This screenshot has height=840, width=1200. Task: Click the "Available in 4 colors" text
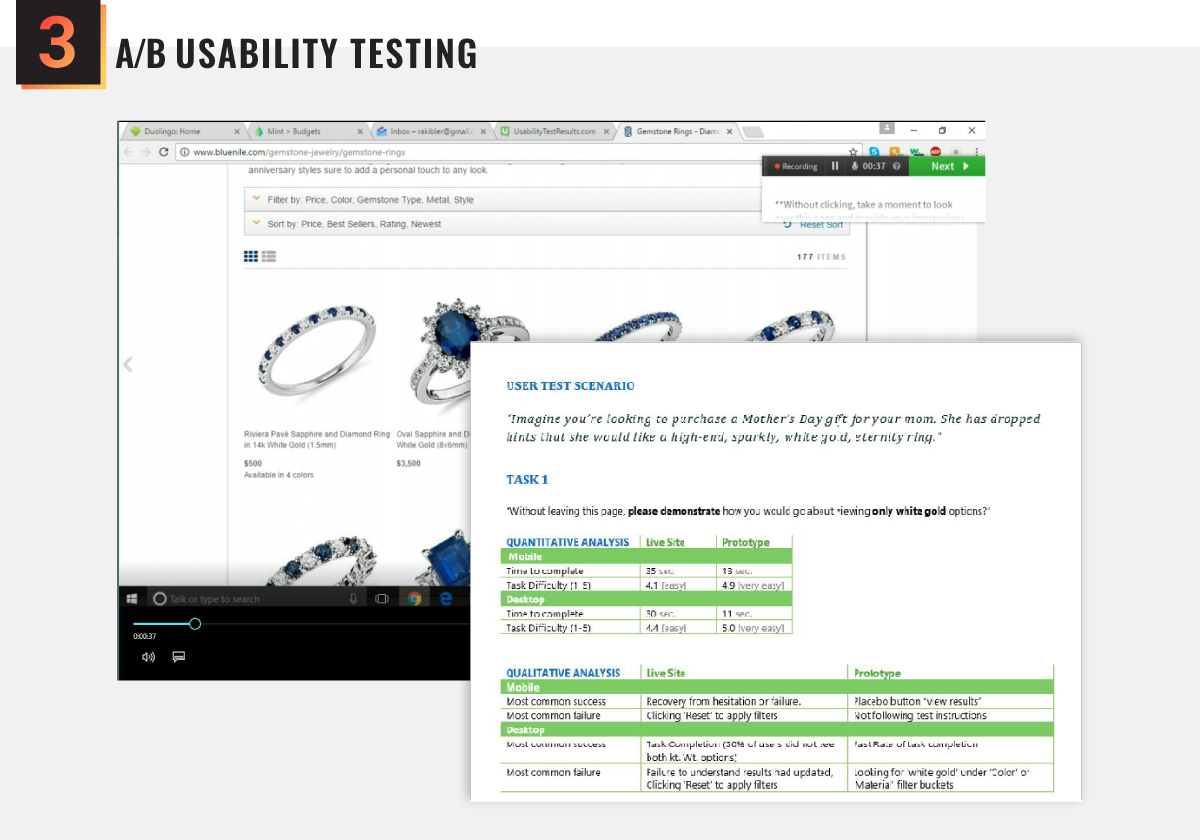click(278, 475)
